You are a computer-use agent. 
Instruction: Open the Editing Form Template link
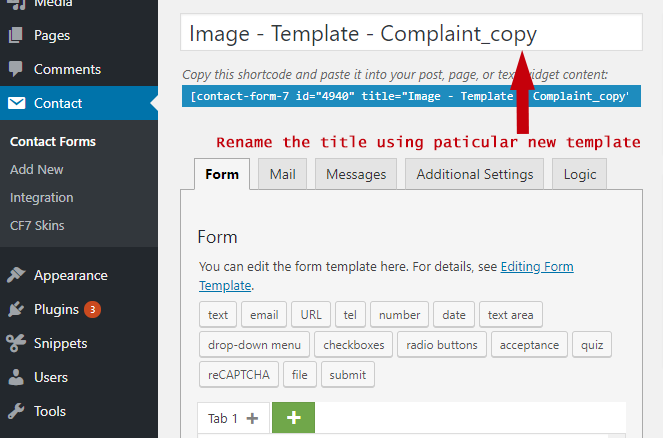coord(537,267)
